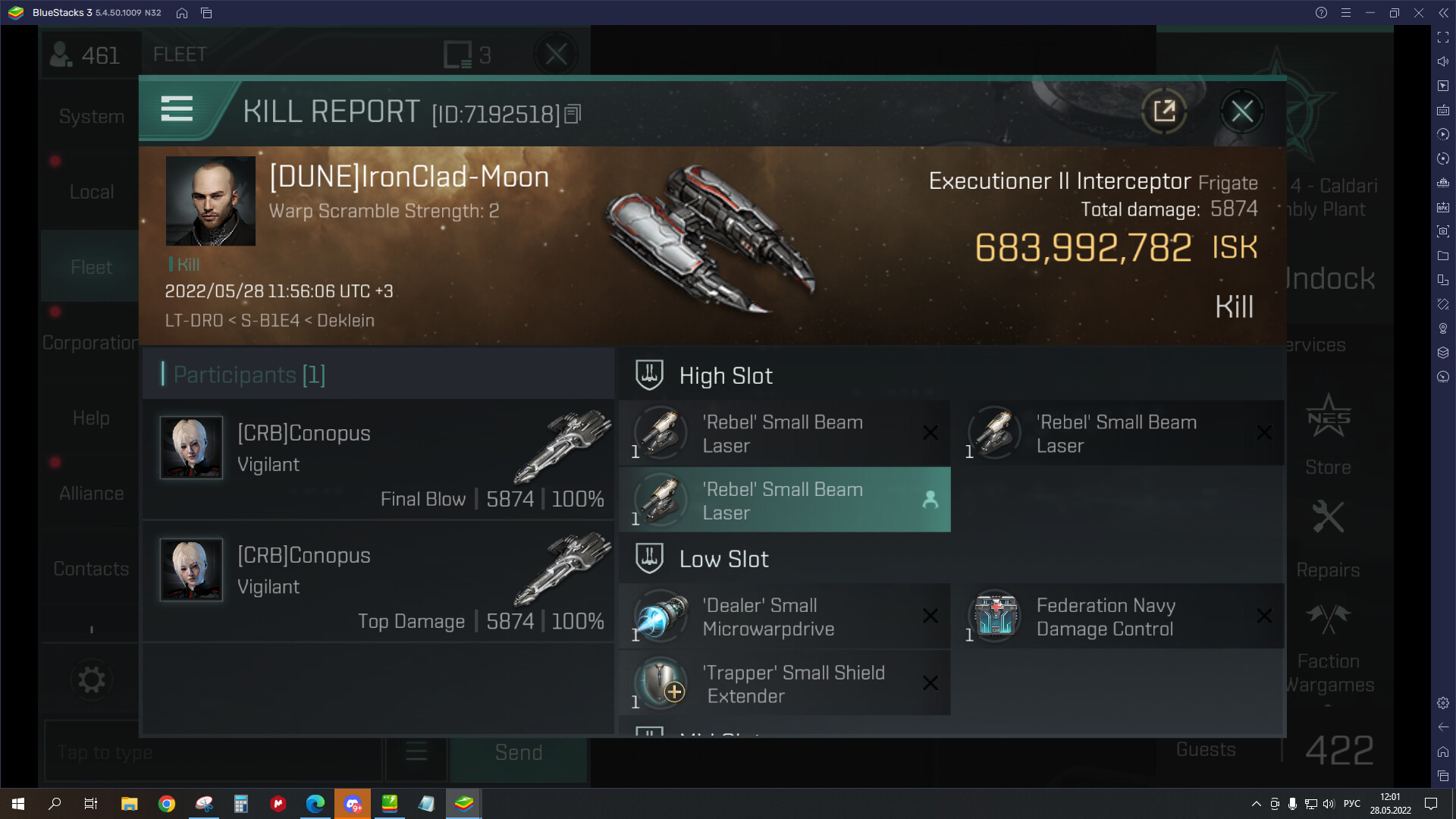Open the kill report hamburger menu
The height and width of the screenshot is (819, 1456).
click(x=177, y=111)
